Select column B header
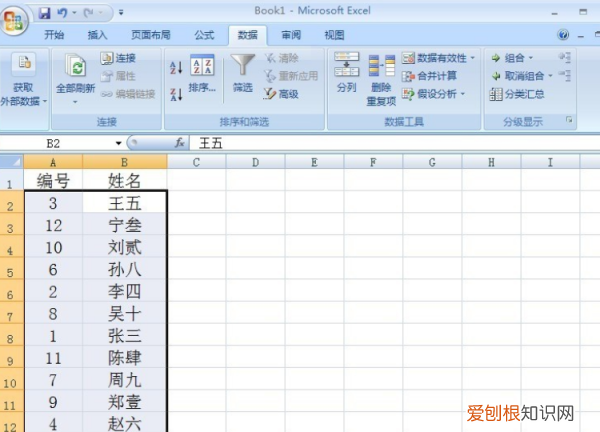 coord(125,162)
